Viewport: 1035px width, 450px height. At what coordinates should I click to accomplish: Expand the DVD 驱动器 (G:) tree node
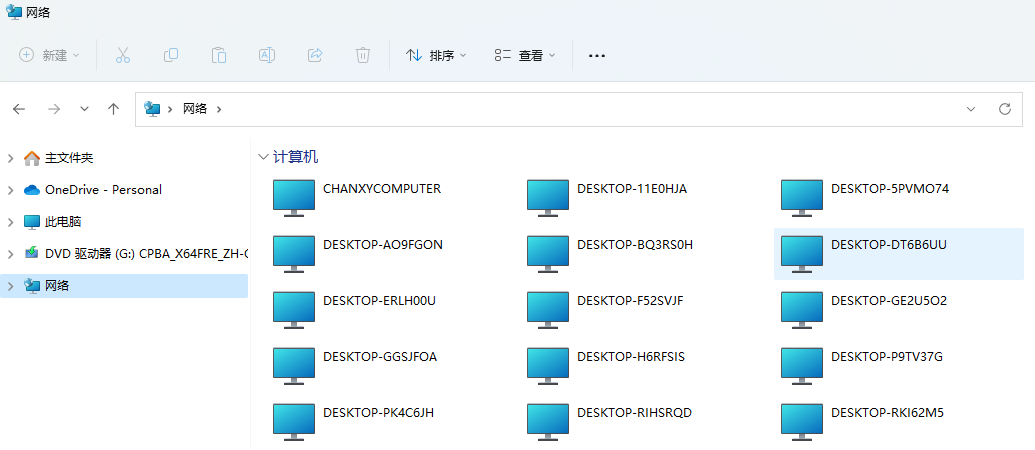(11, 253)
